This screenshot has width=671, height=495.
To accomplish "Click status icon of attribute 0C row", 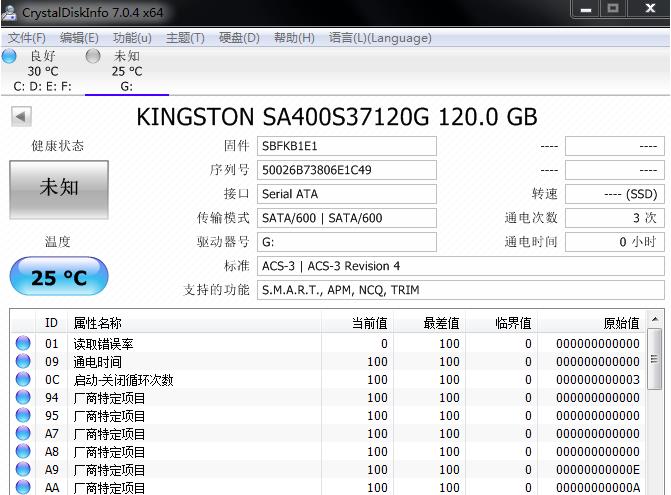I will 23,380.
